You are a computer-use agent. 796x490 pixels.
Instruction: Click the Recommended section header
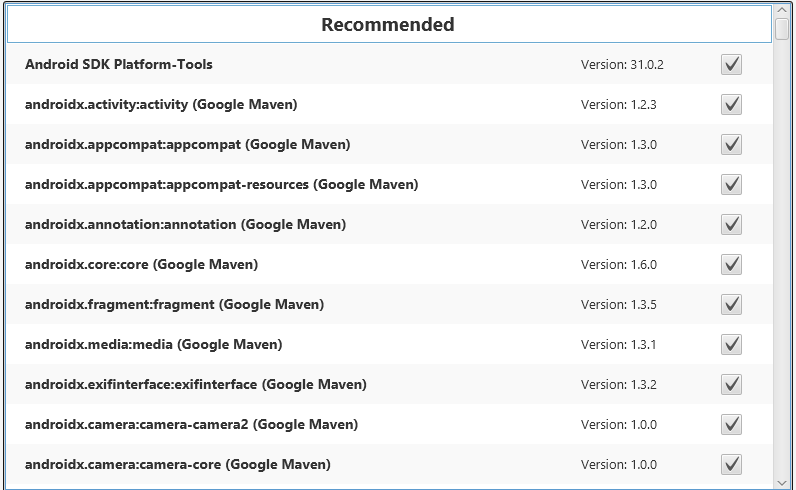coord(388,25)
